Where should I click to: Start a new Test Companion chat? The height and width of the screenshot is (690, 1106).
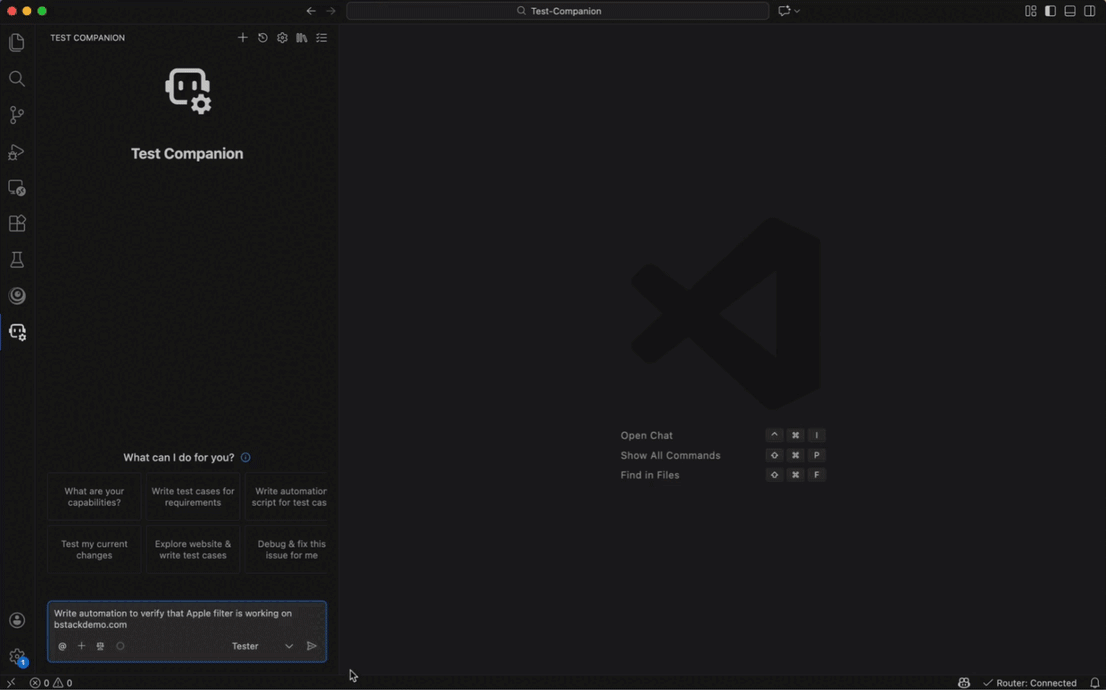point(242,38)
